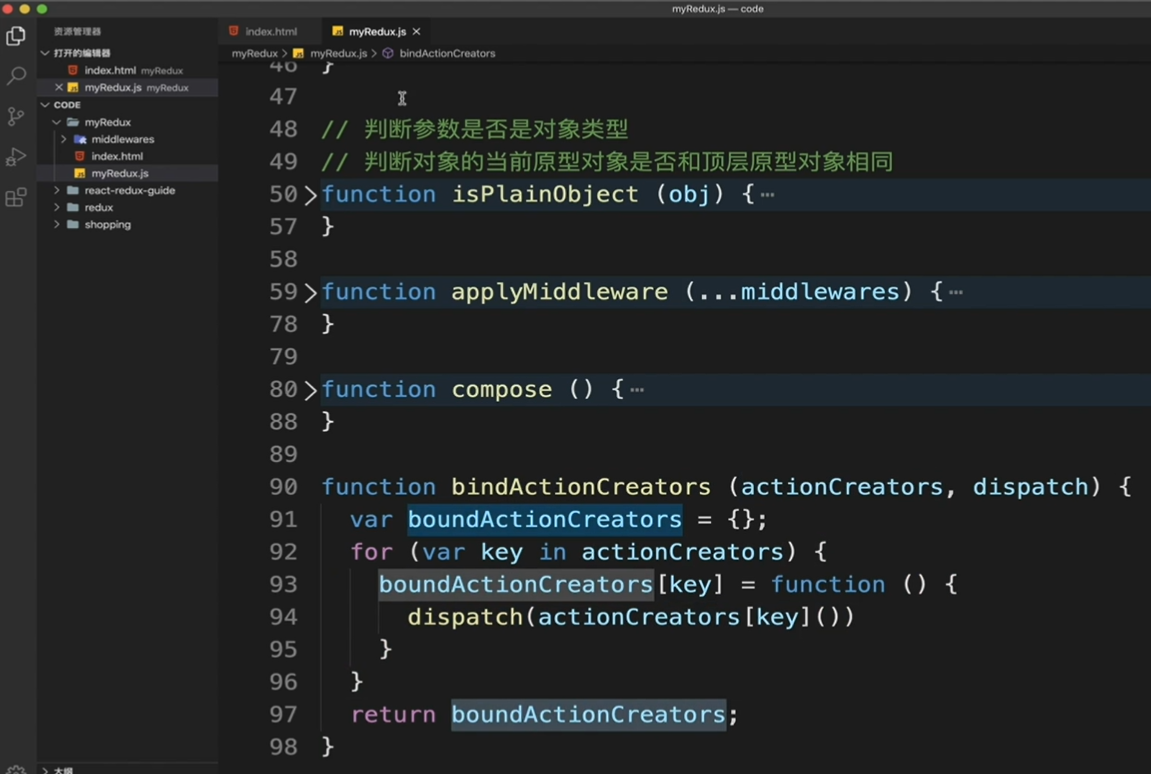Image resolution: width=1151 pixels, height=774 pixels.
Task: Click the return keyword on line 97
Action: 393,715
